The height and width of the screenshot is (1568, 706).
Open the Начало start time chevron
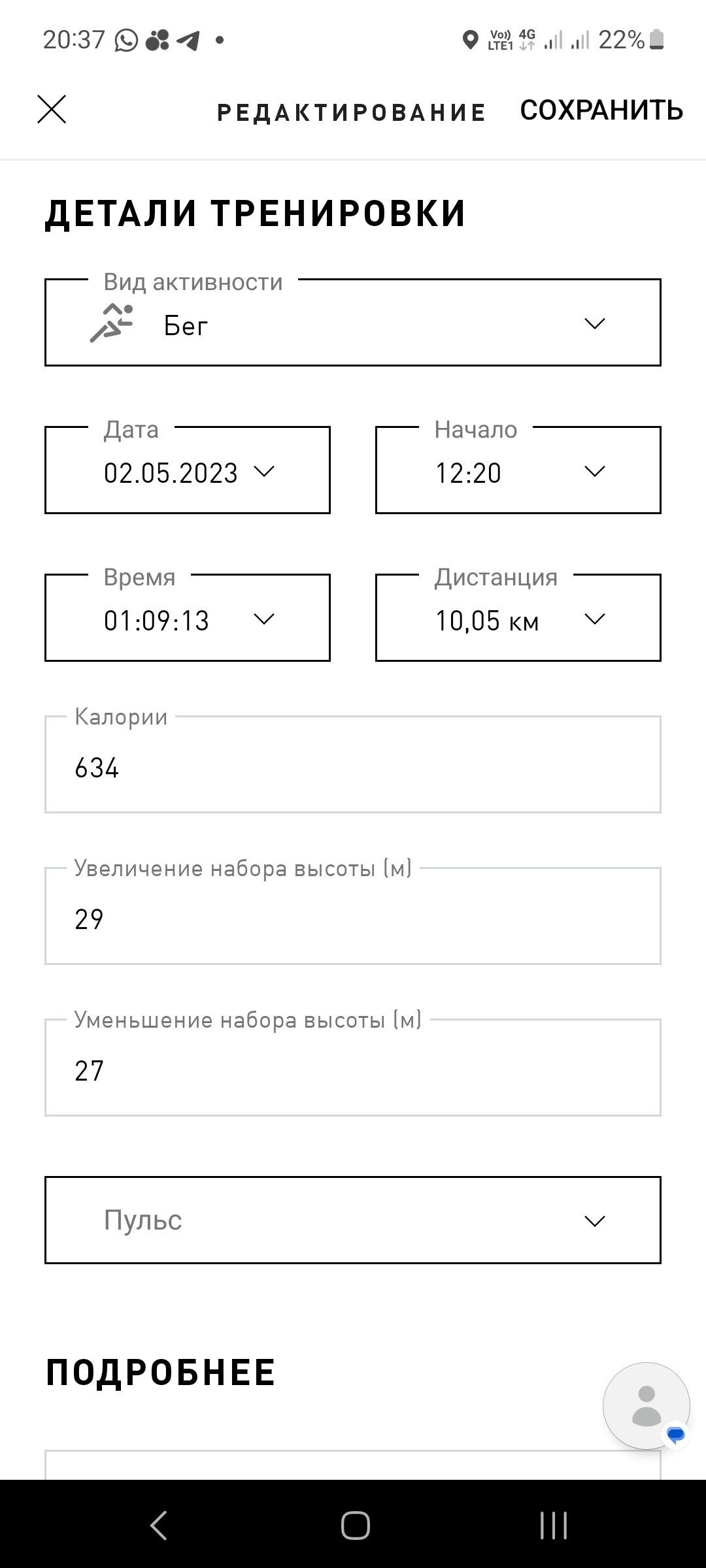[594, 471]
